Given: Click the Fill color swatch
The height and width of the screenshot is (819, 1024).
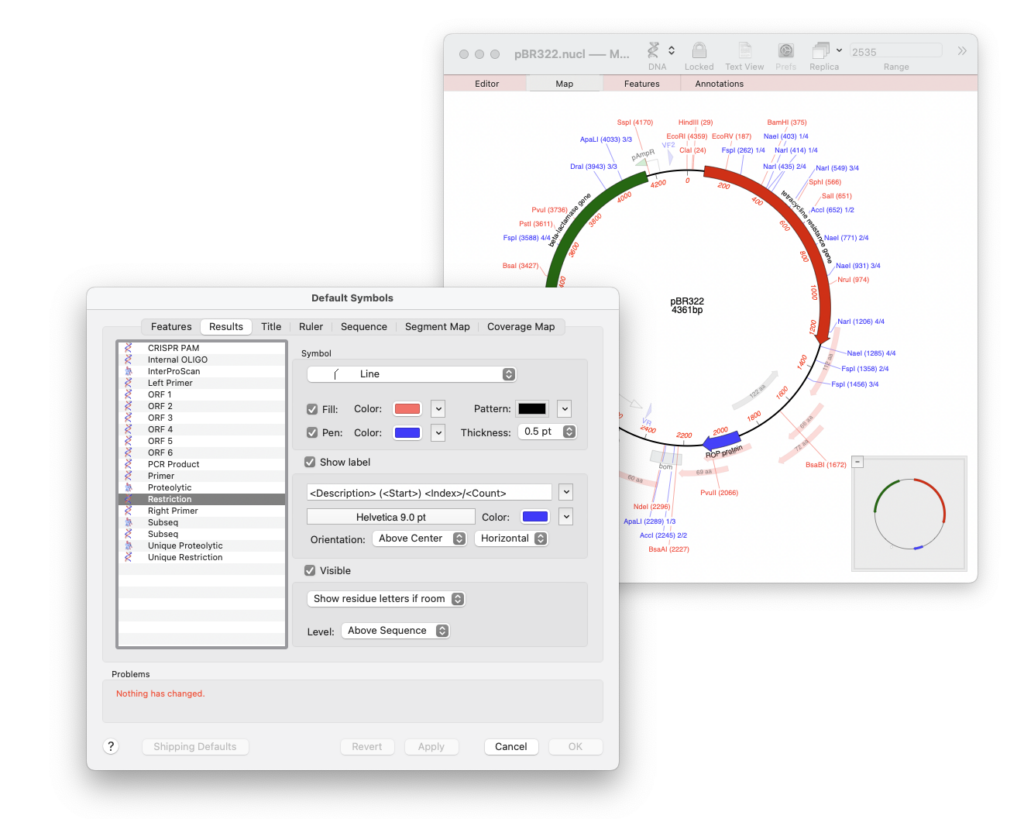Looking at the screenshot, I should coord(408,410).
